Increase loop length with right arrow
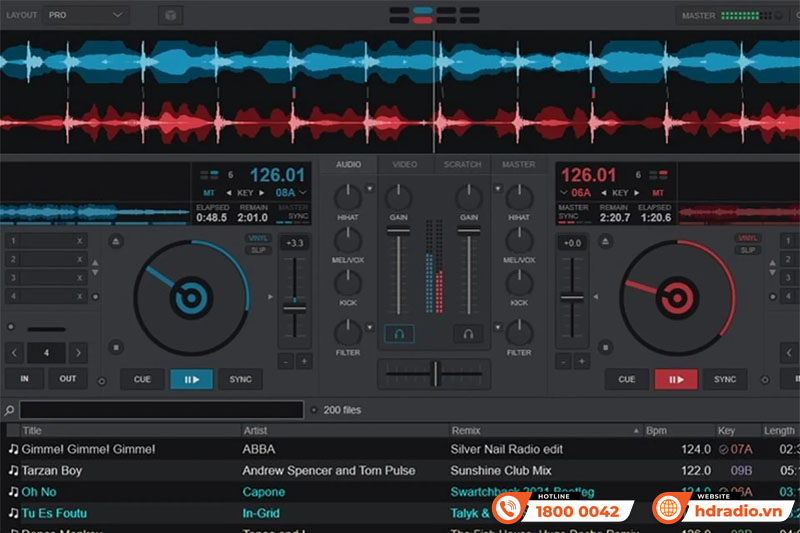This screenshot has width=800, height=533. coord(78,352)
